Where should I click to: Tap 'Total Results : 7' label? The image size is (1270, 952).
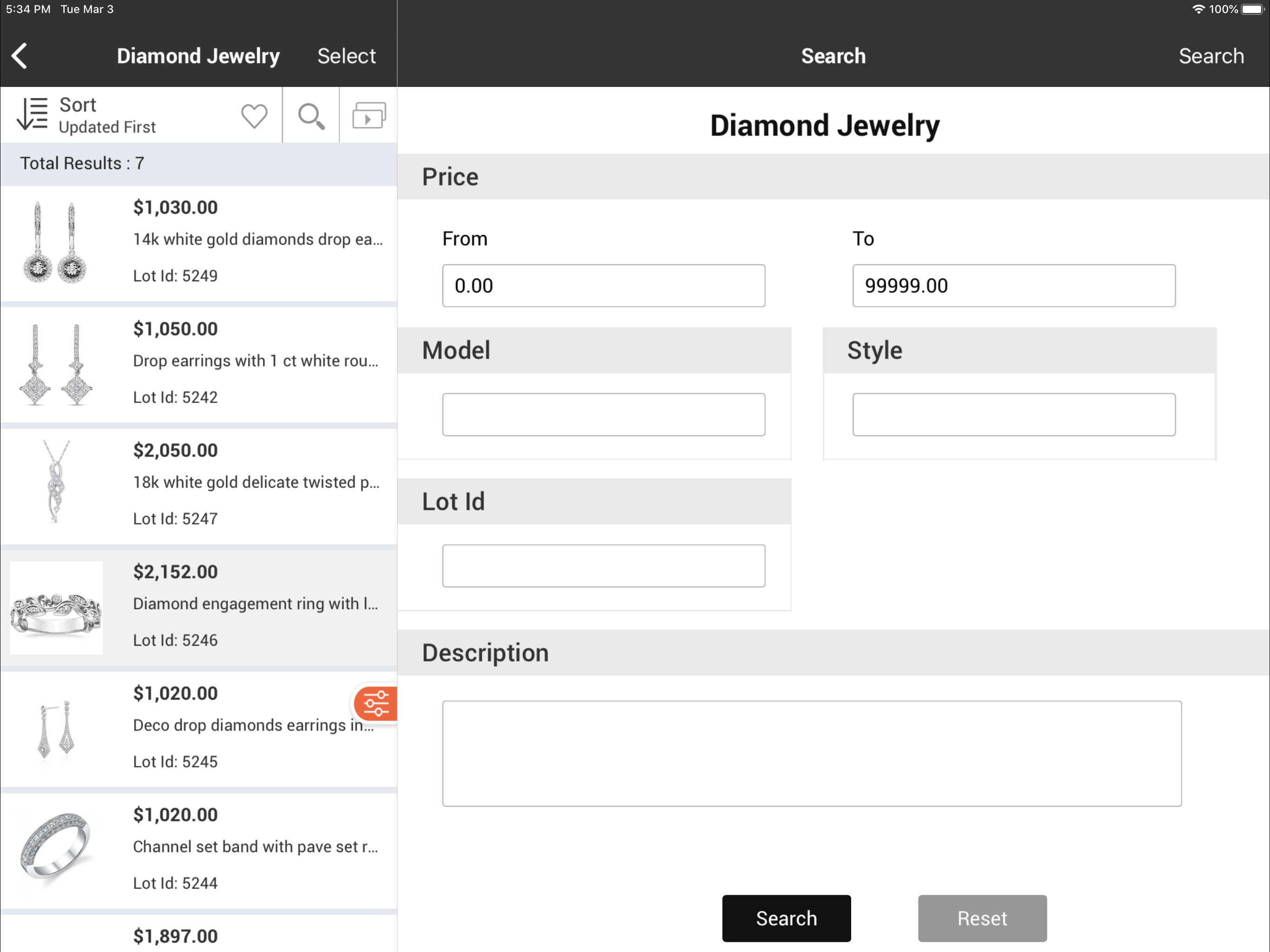82,164
